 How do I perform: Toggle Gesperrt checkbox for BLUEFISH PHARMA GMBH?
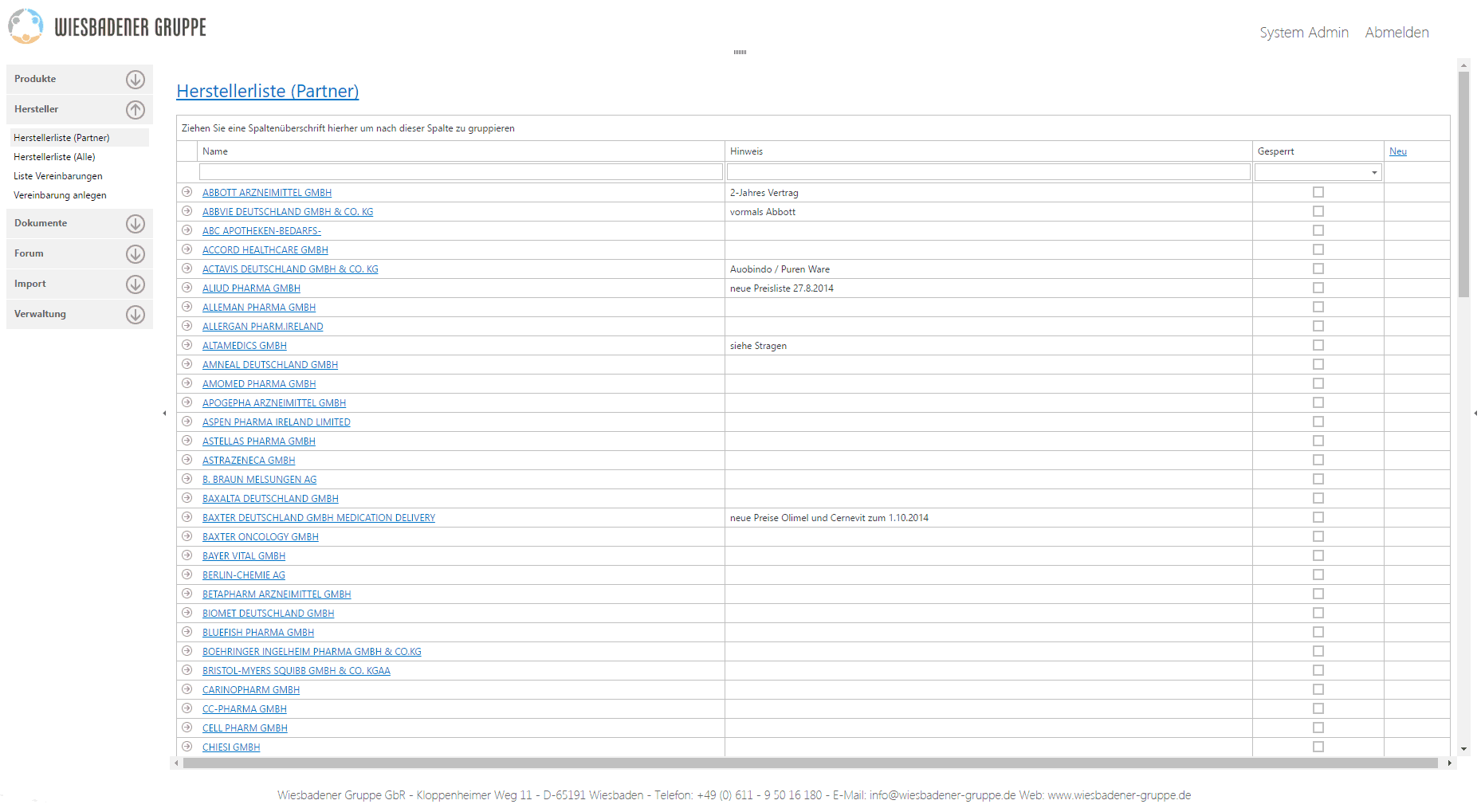(1318, 632)
